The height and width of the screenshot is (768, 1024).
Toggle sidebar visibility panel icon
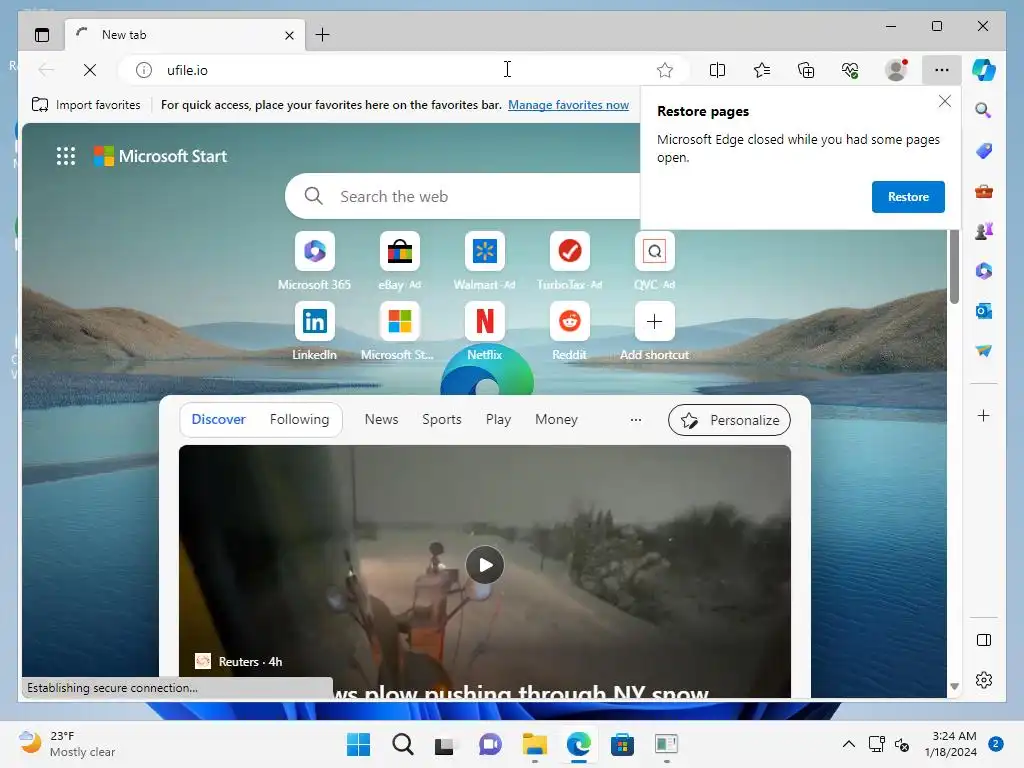coord(984,640)
